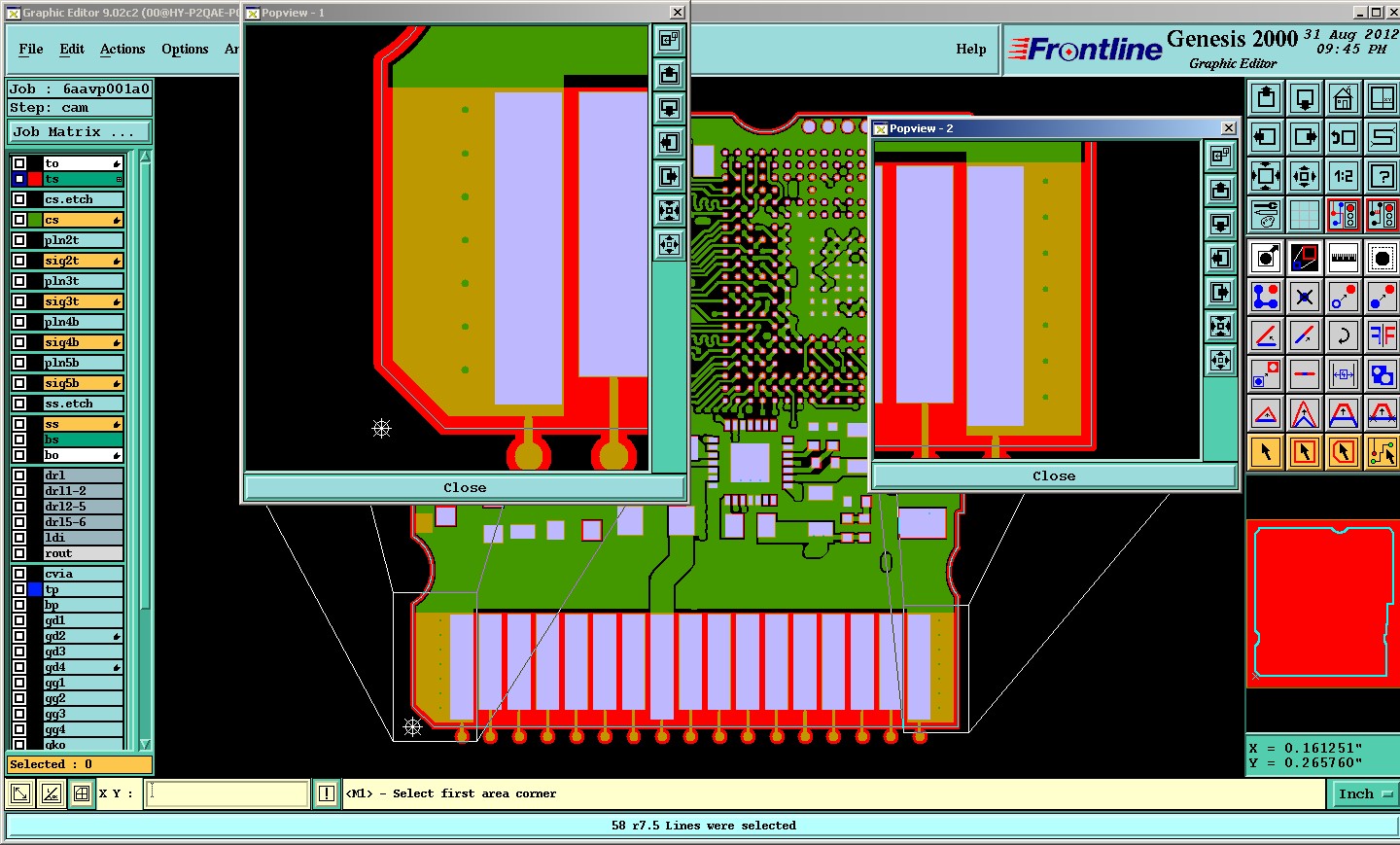Screen dimensions: 1400x845
Task: Select the plain arrow selection tool
Action: coord(1266,452)
